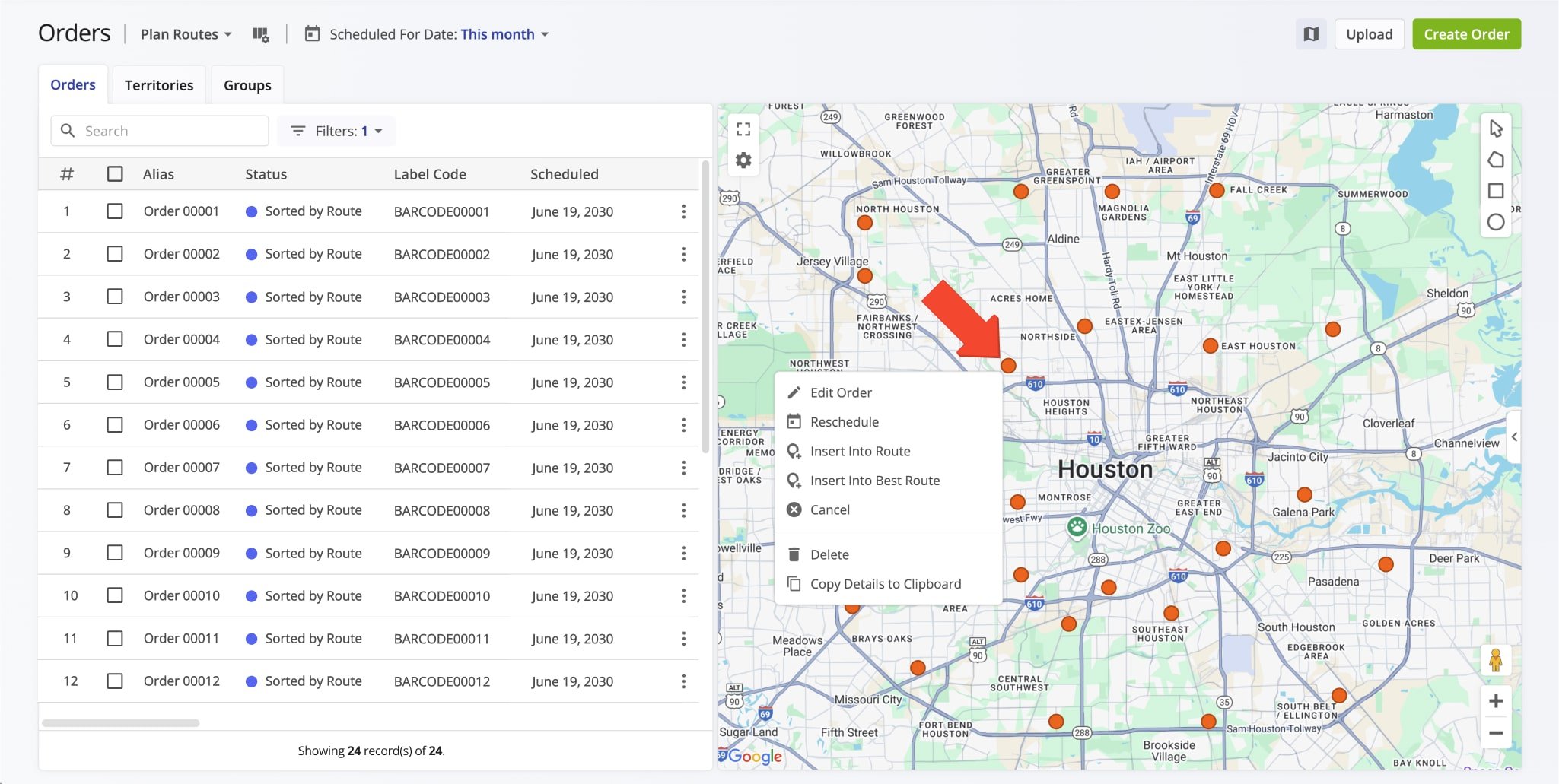
Task: Open three-dot menu for Order 00007
Action: coord(683,468)
